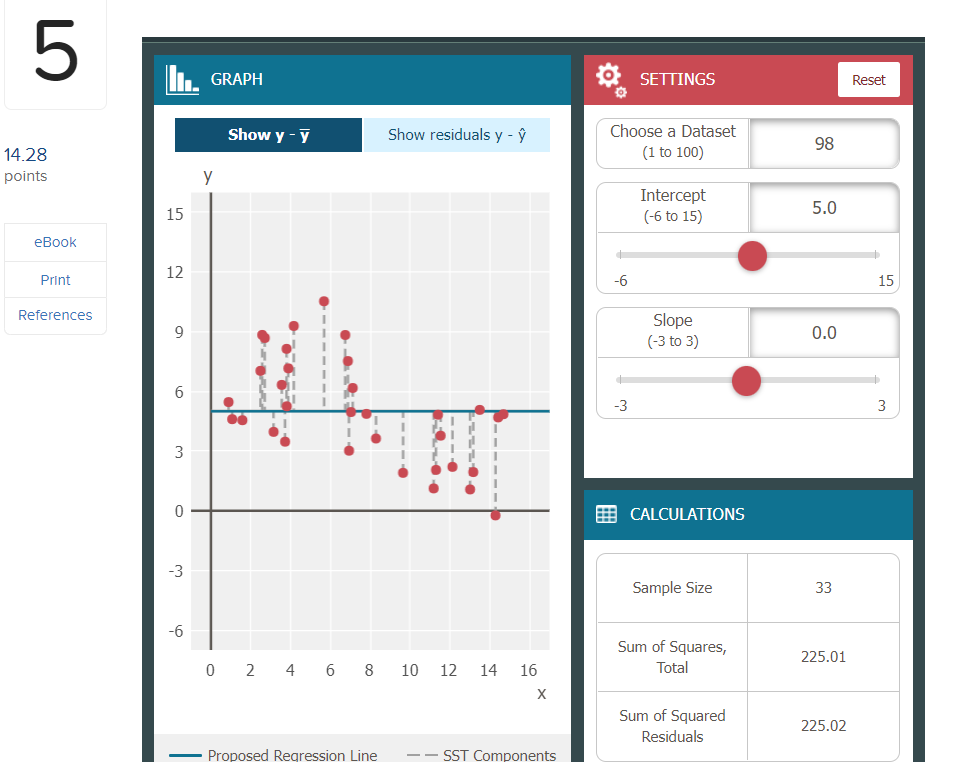Select the Sample Size value cell
Image resolution: width=958 pixels, height=762 pixels.
[823, 588]
